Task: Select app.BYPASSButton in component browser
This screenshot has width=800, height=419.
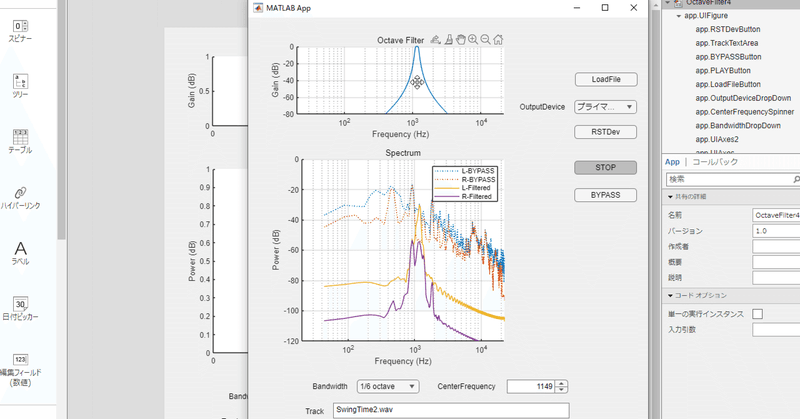Action: 728,57
